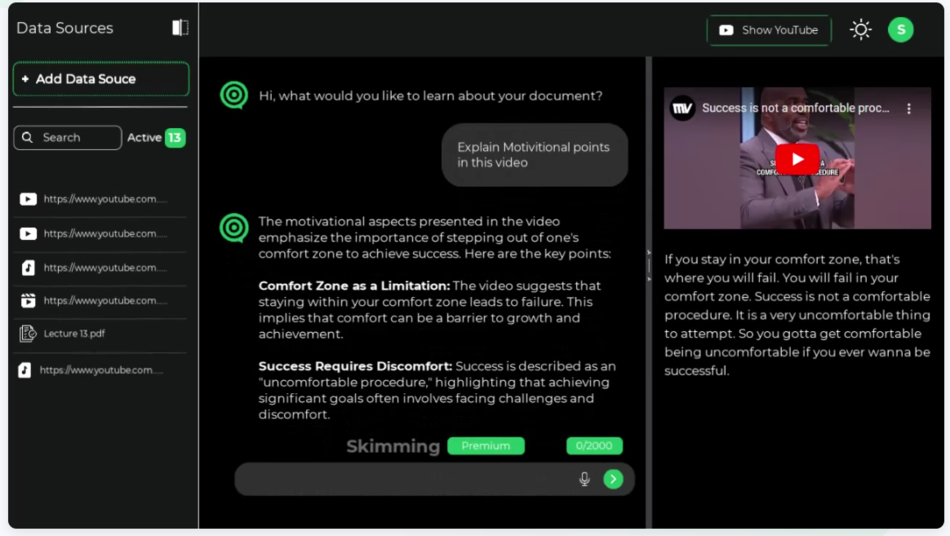Click Add Data Souce button
The image size is (950, 536).
(x=100, y=79)
